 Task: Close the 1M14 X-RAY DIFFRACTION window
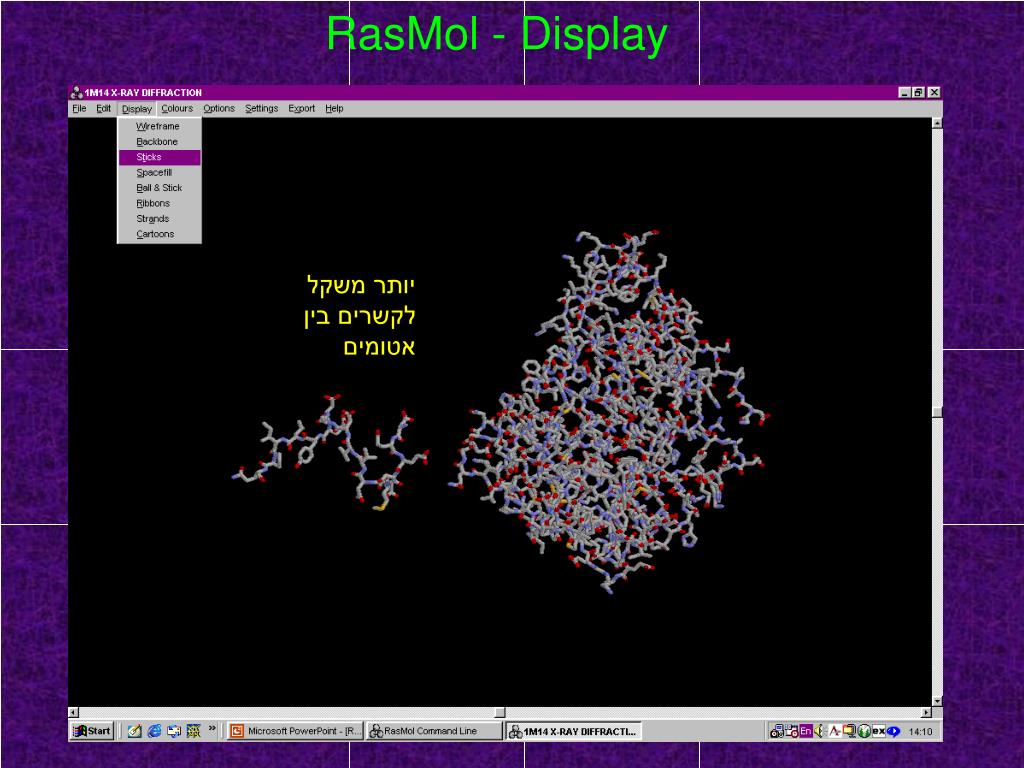point(935,93)
